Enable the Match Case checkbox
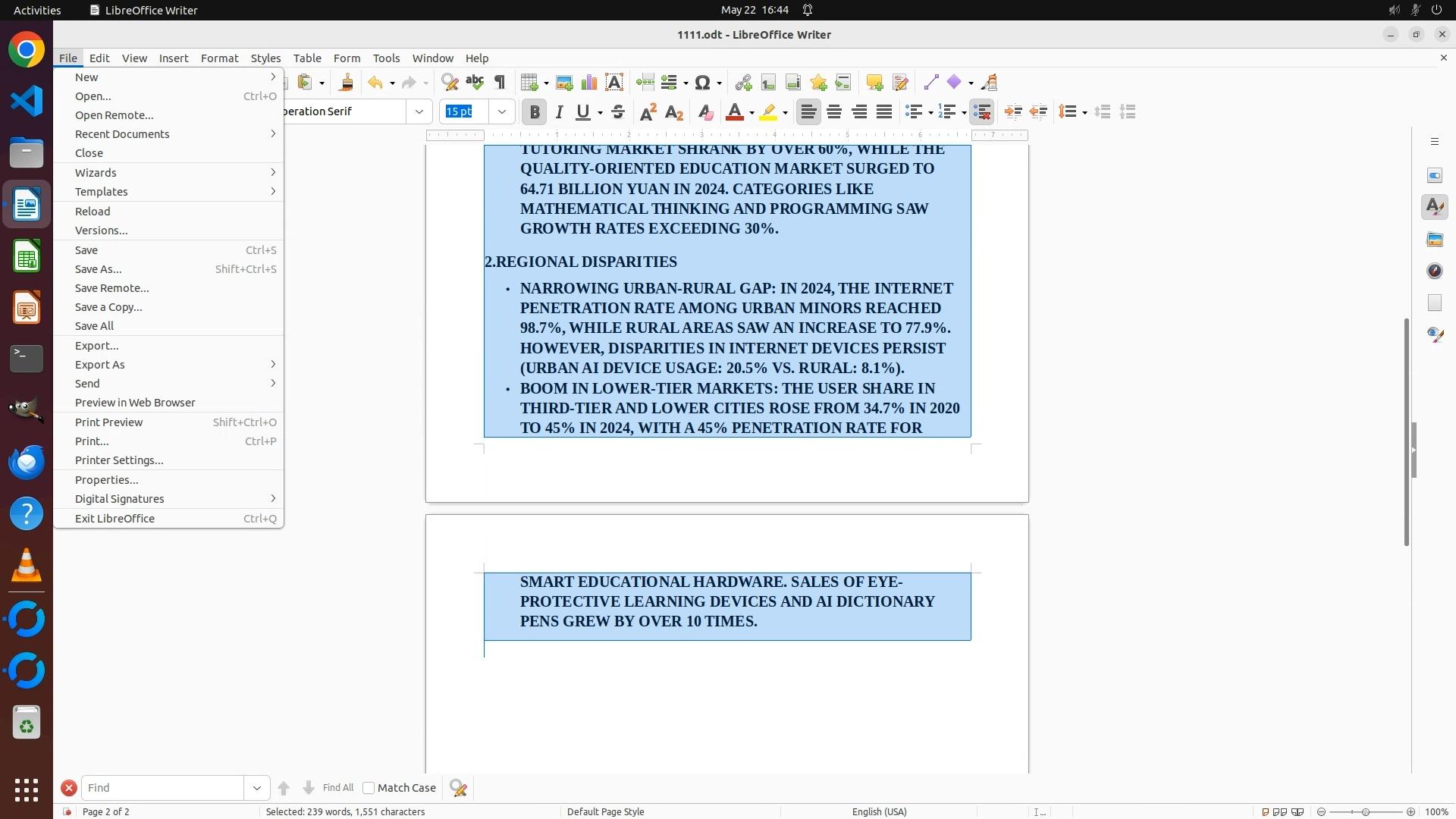1456x819 pixels. (369, 788)
